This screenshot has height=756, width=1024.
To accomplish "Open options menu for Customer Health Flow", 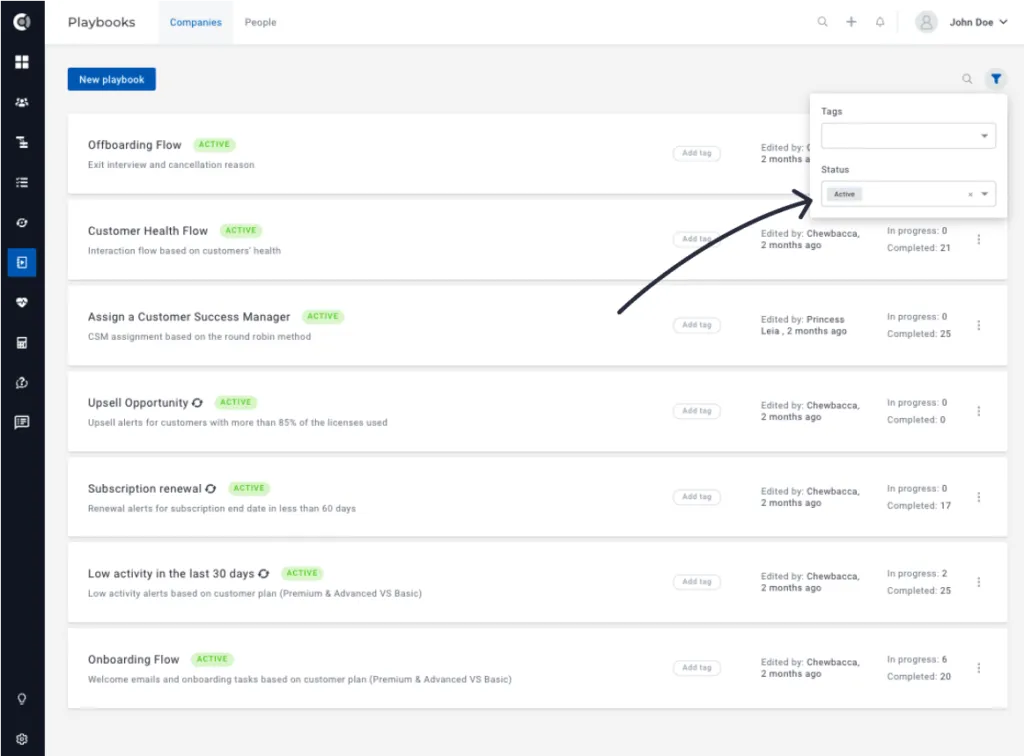I will tap(978, 240).
